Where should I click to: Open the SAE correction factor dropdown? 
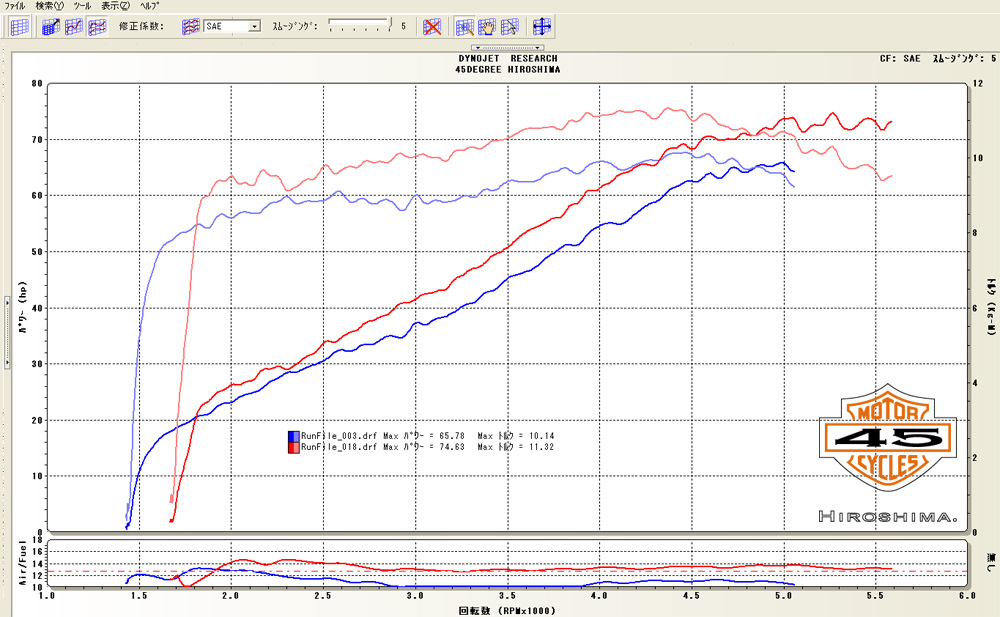pos(254,27)
